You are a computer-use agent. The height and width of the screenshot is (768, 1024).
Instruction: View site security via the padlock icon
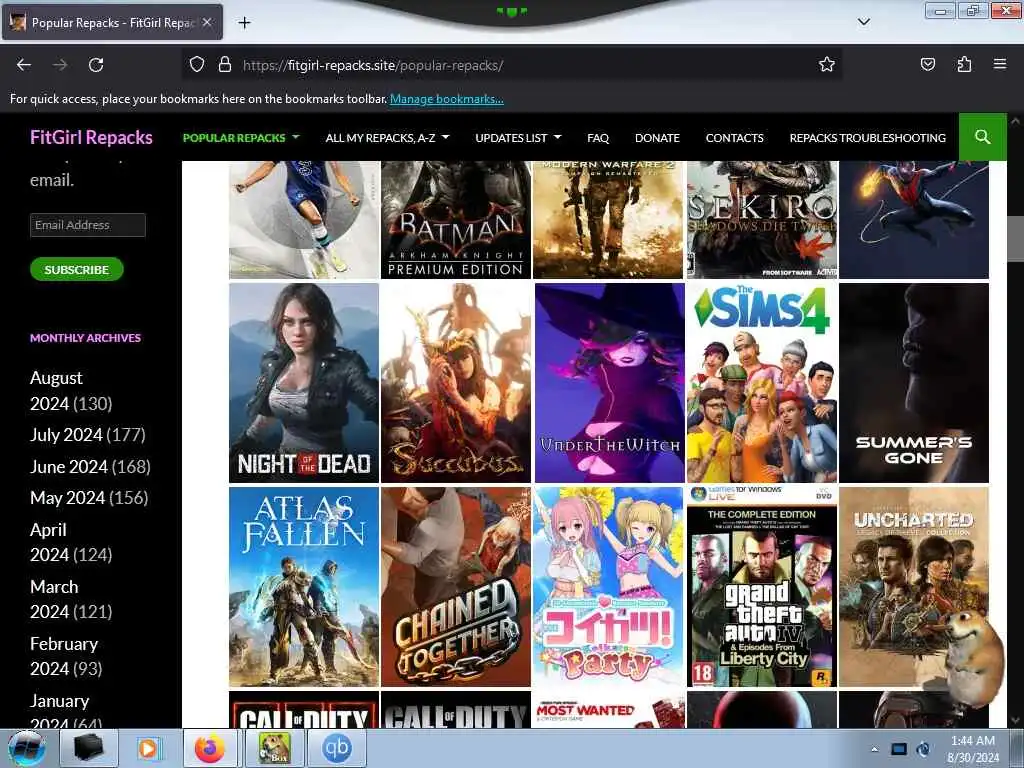click(225, 64)
